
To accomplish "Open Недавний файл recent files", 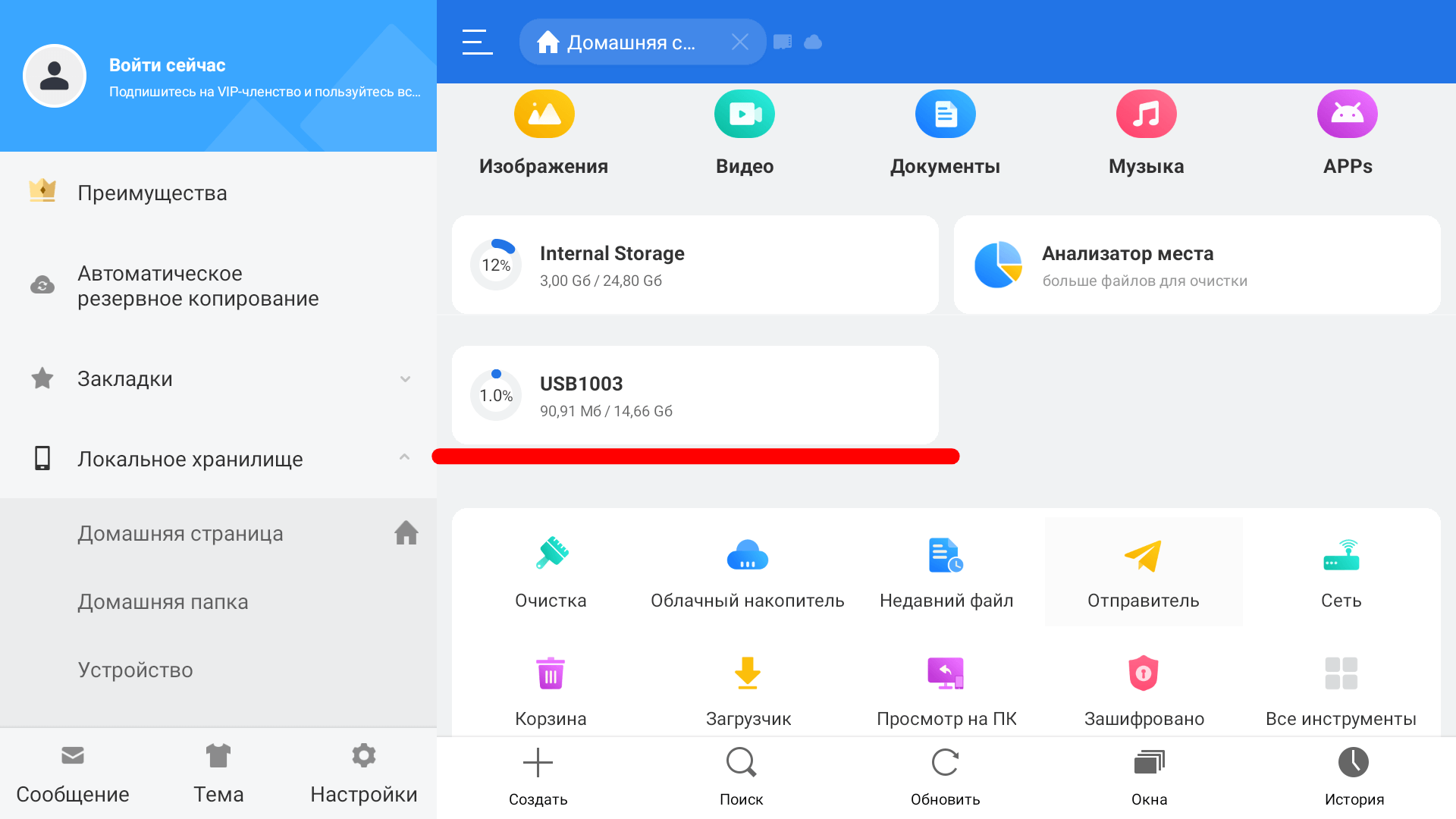I will (946, 573).
